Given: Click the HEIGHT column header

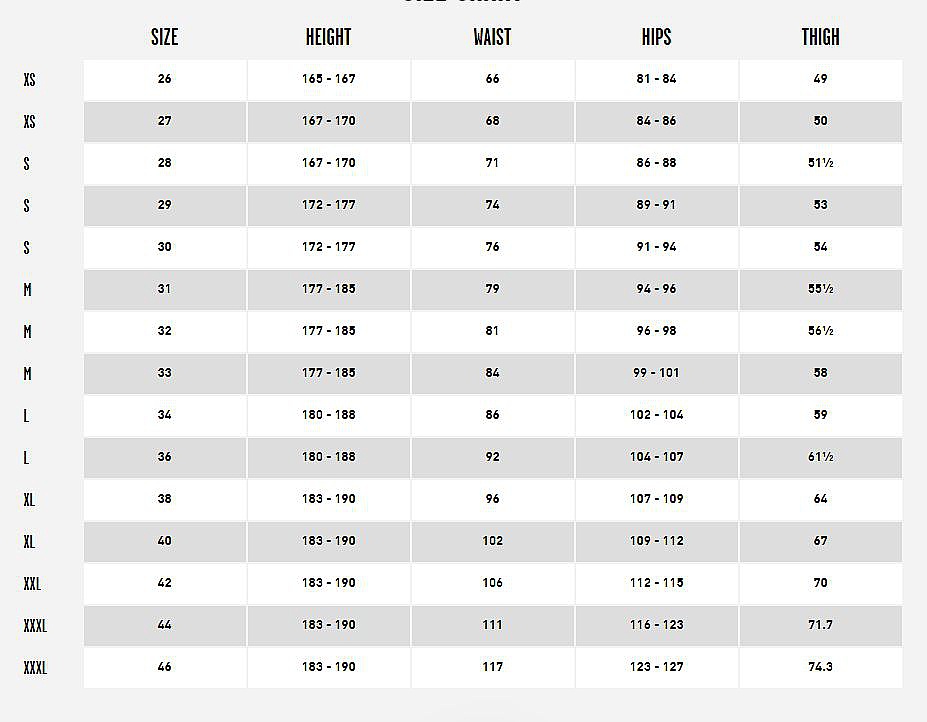Looking at the screenshot, I should point(328,37).
